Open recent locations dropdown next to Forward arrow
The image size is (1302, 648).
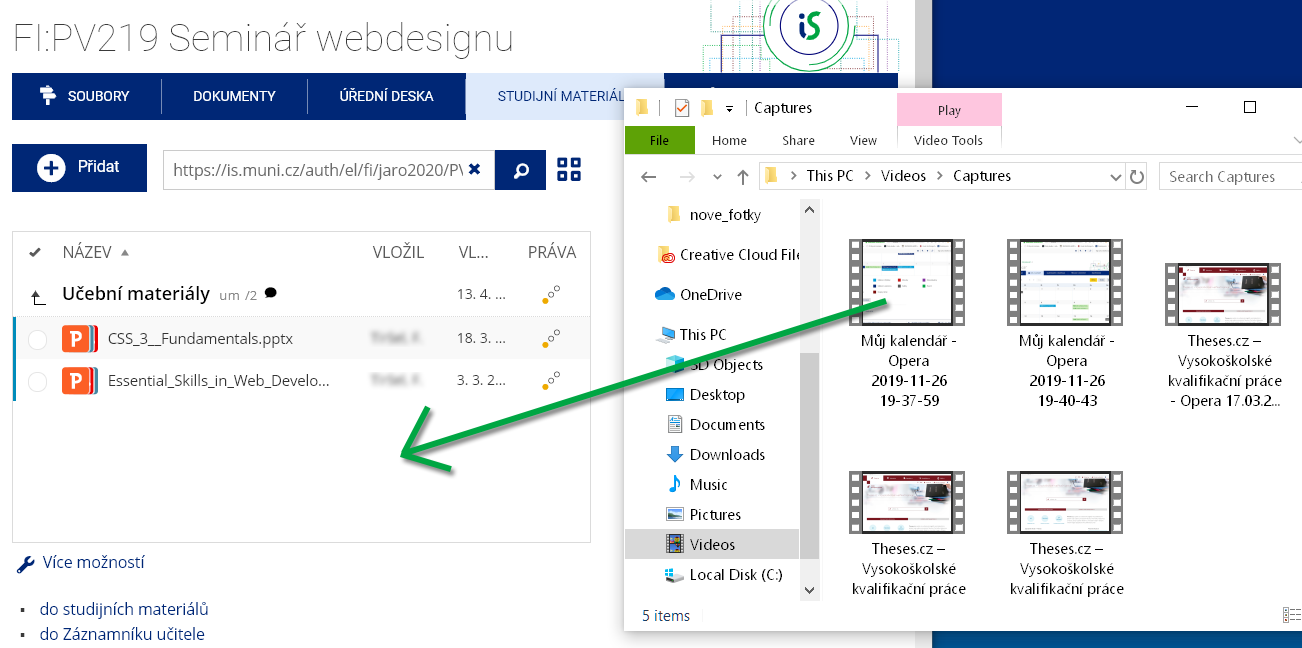coord(717,177)
